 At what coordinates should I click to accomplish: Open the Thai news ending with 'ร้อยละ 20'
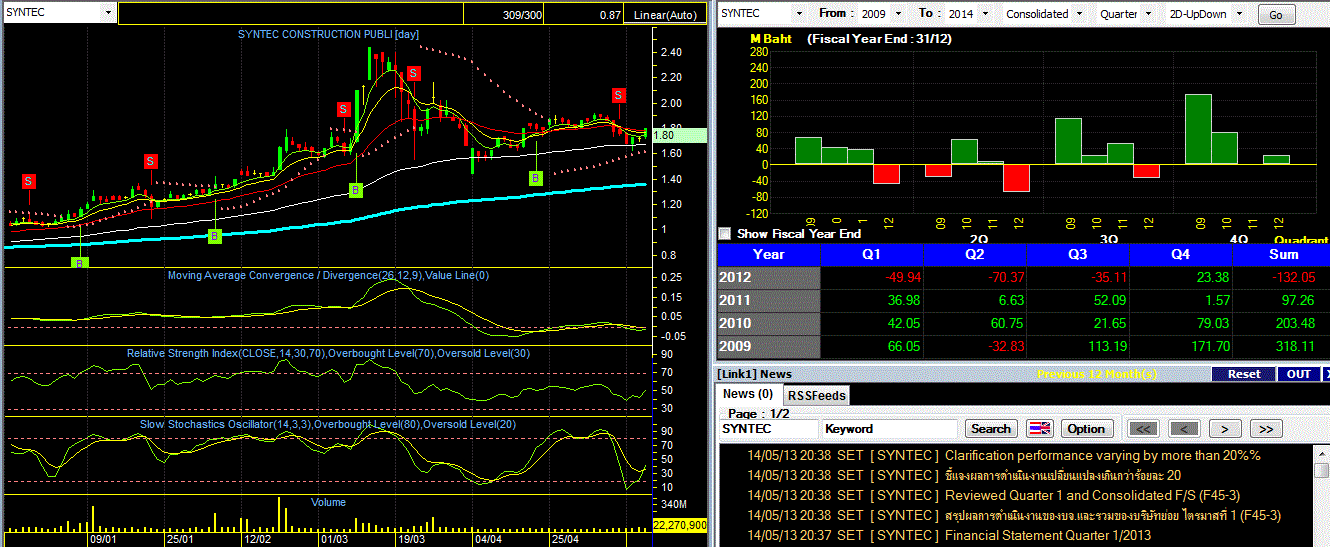coord(1063,475)
